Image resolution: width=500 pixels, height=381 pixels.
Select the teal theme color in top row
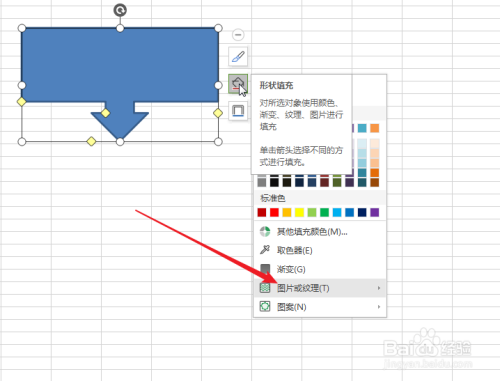362,128
